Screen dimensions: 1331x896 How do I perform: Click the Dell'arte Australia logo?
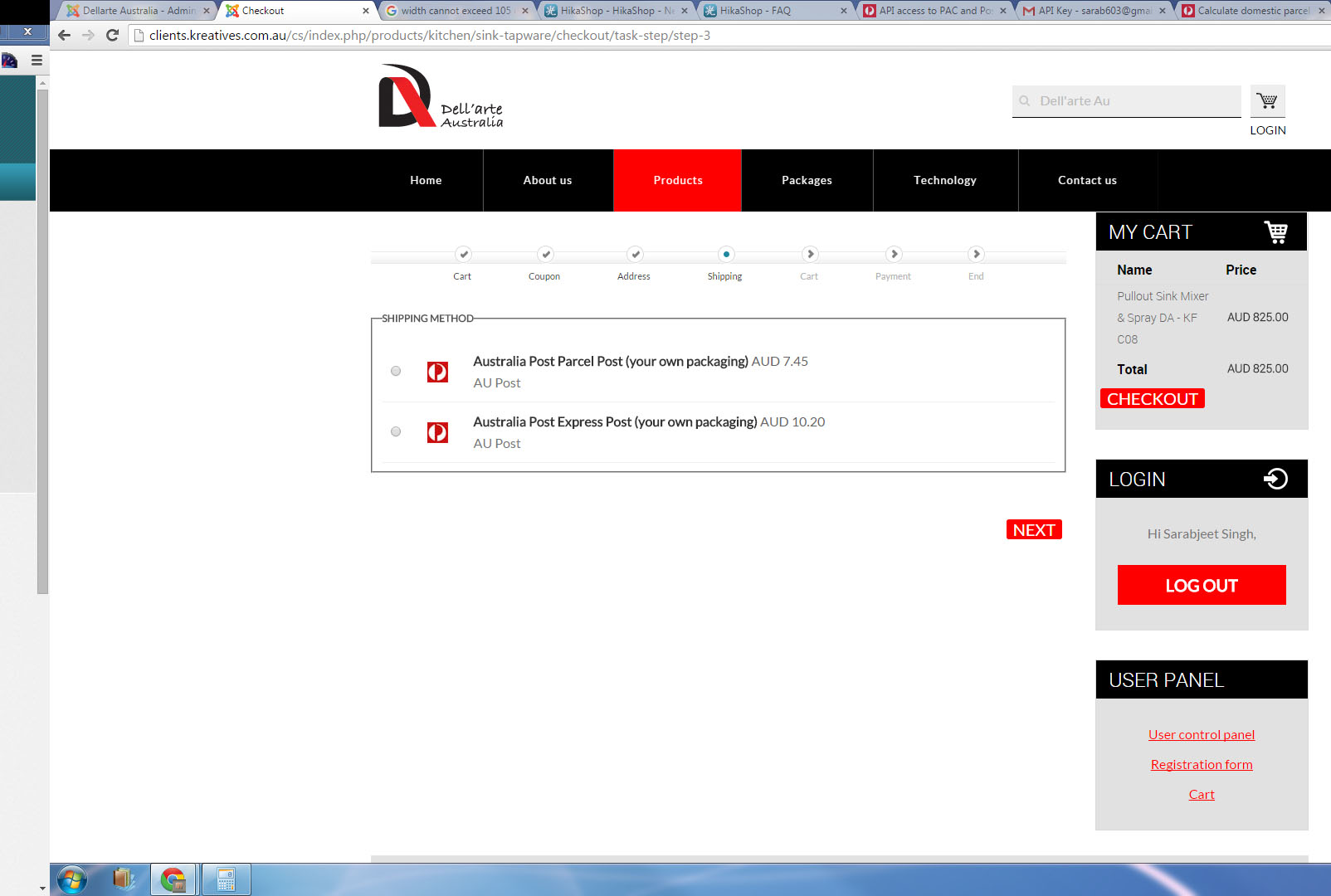[441, 96]
